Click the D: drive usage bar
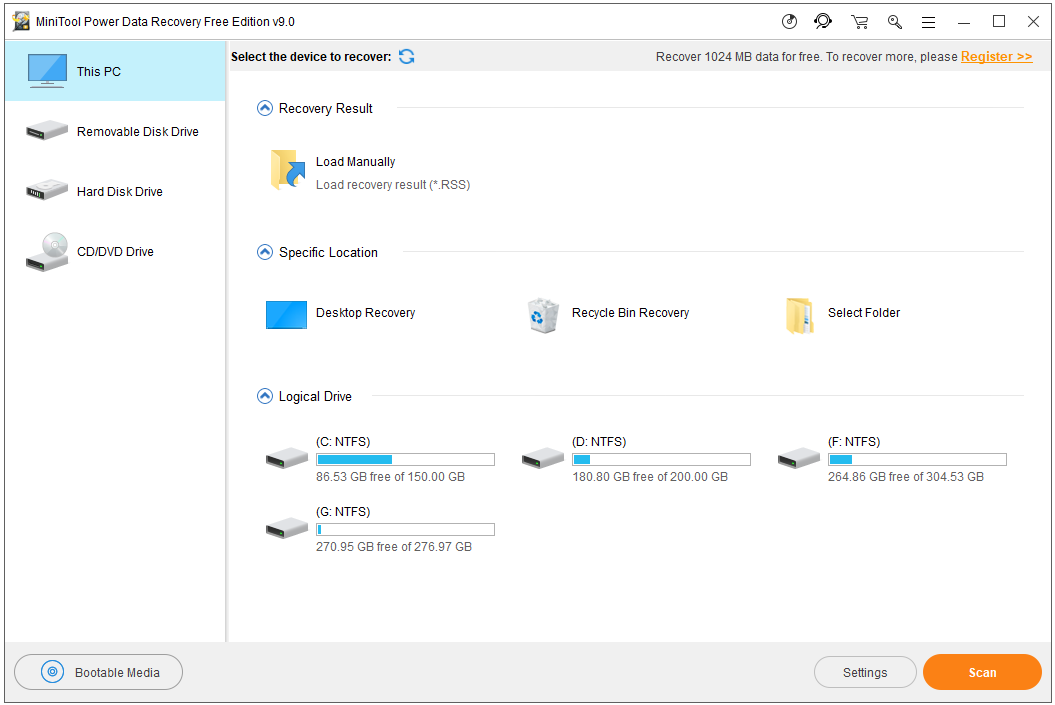The width and height of the screenshot is (1055, 705). (x=661, y=459)
